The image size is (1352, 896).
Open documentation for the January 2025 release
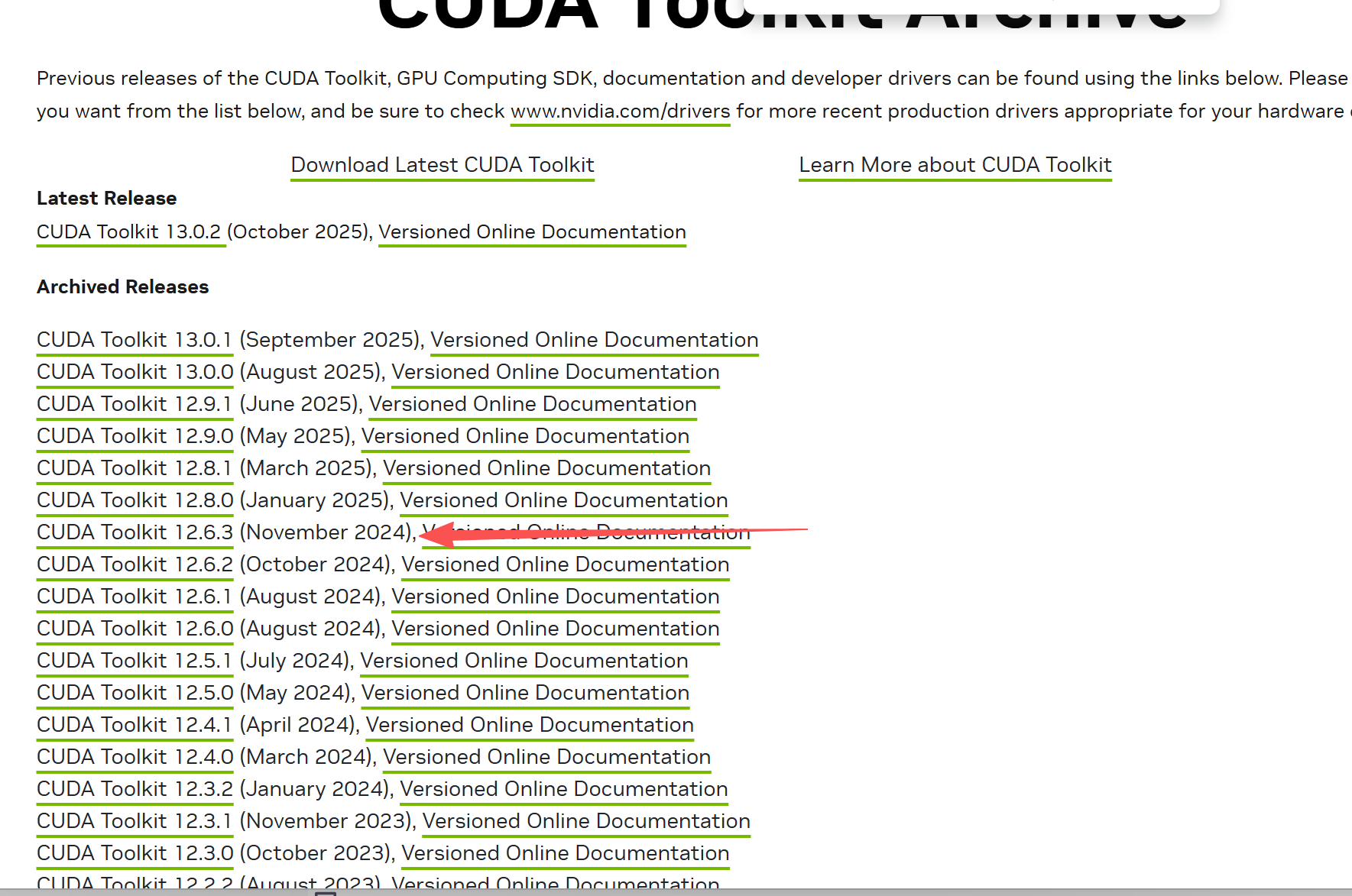564,500
